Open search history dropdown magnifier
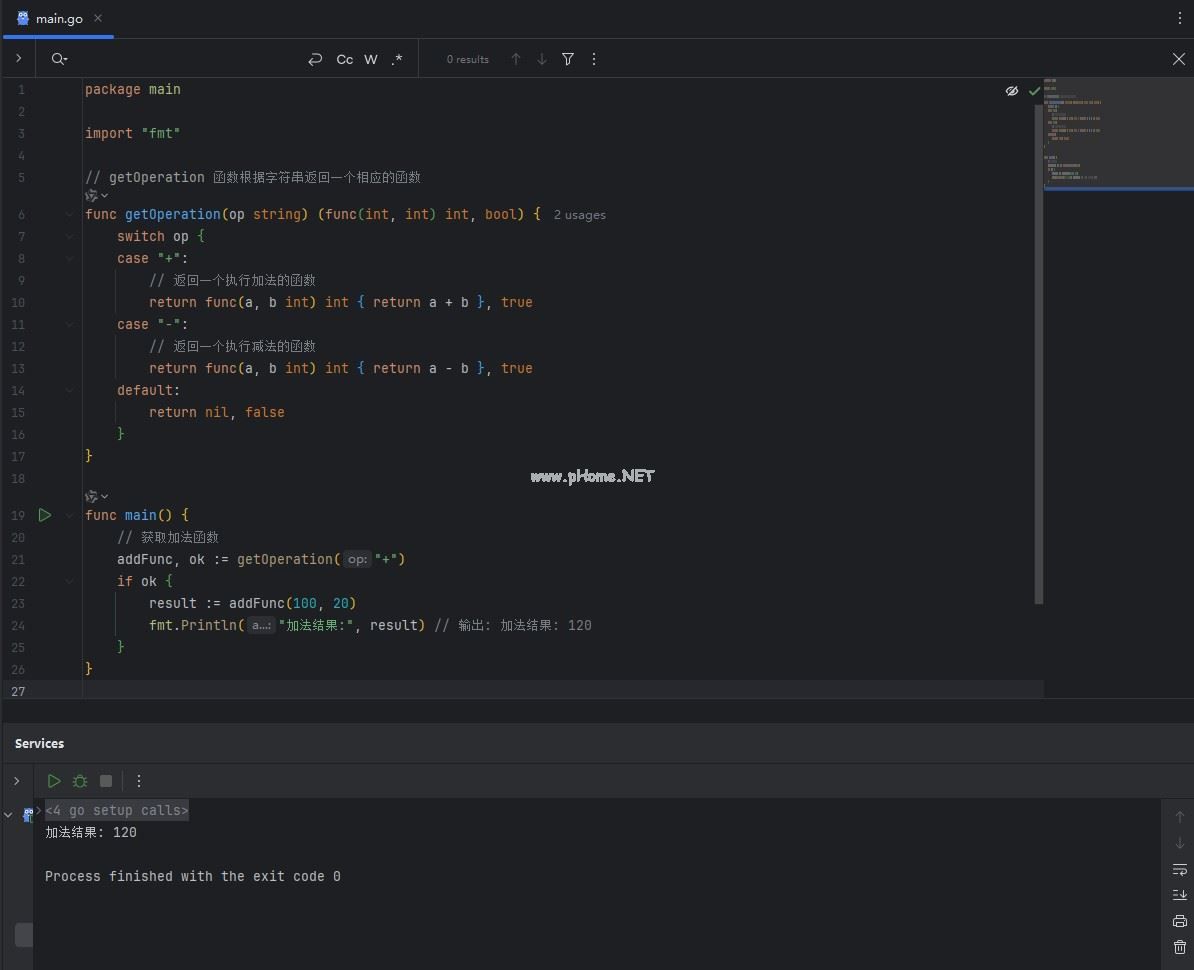This screenshot has width=1194, height=970. click(x=59, y=59)
